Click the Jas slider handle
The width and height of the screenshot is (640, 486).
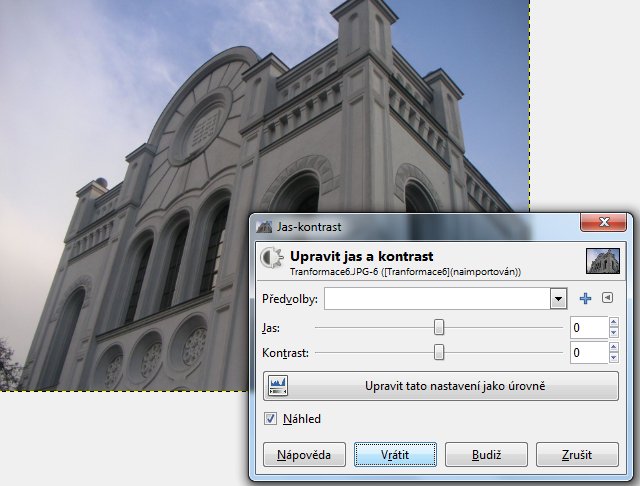[439, 327]
